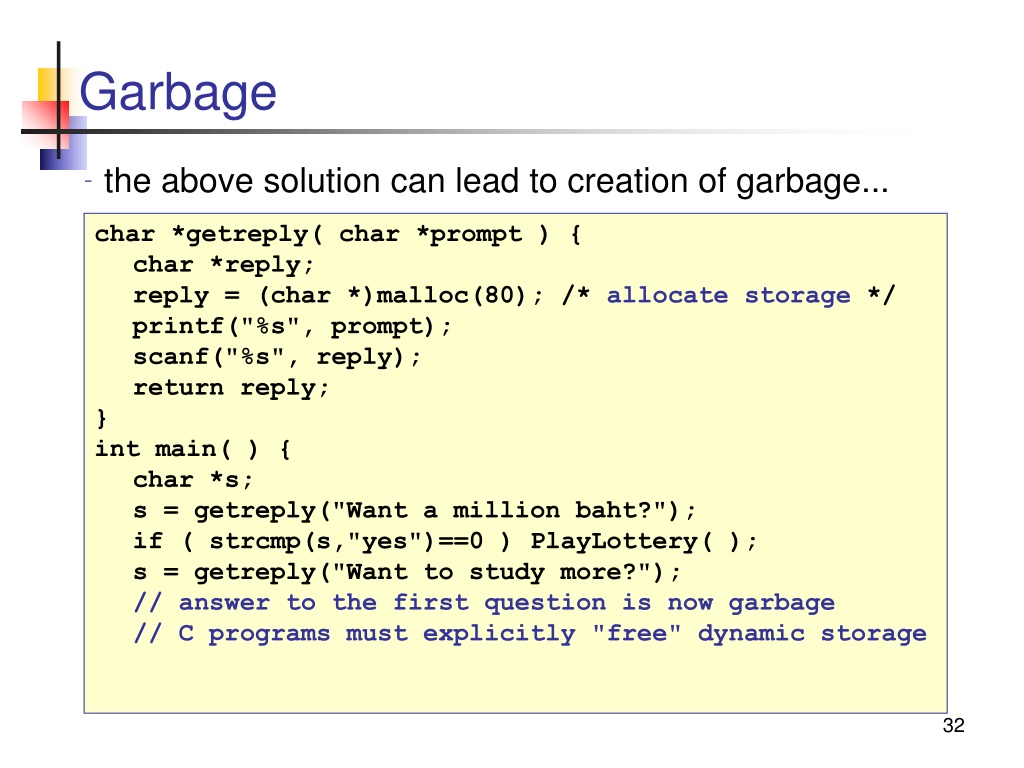Screen dimensions: 1024x768
Task: Click the printf prompt line
Action: point(292,326)
